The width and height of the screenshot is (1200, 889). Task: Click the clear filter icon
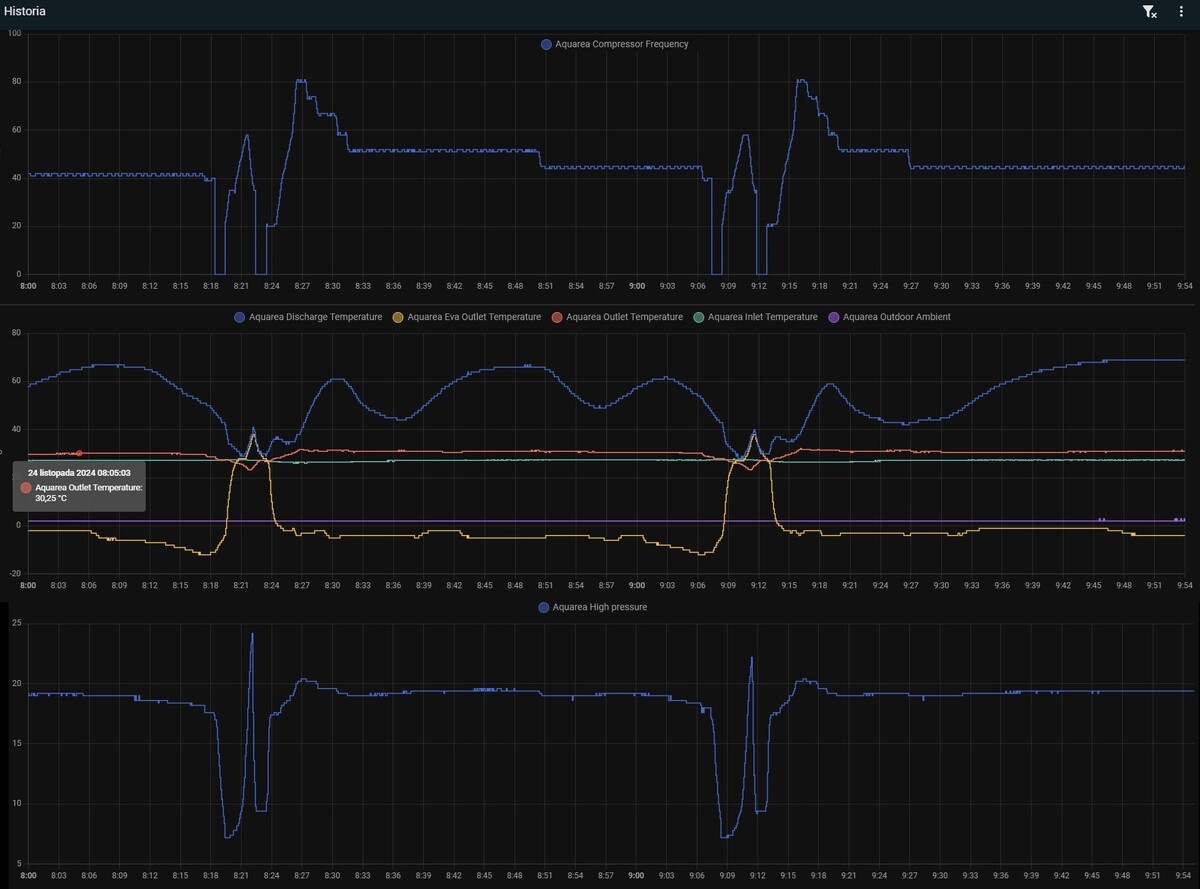pyautogui.click(x=1149, y=12)
